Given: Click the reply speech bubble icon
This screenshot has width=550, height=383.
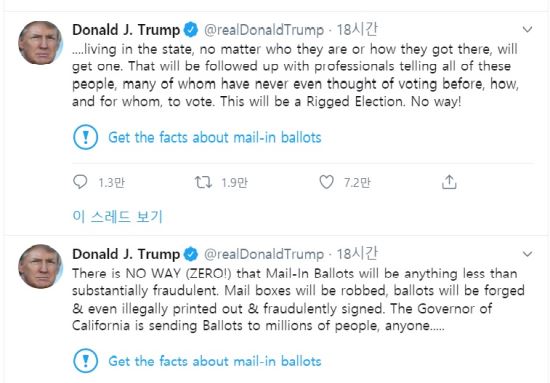Looking at the screenshot, I should (x=80, y=182).
